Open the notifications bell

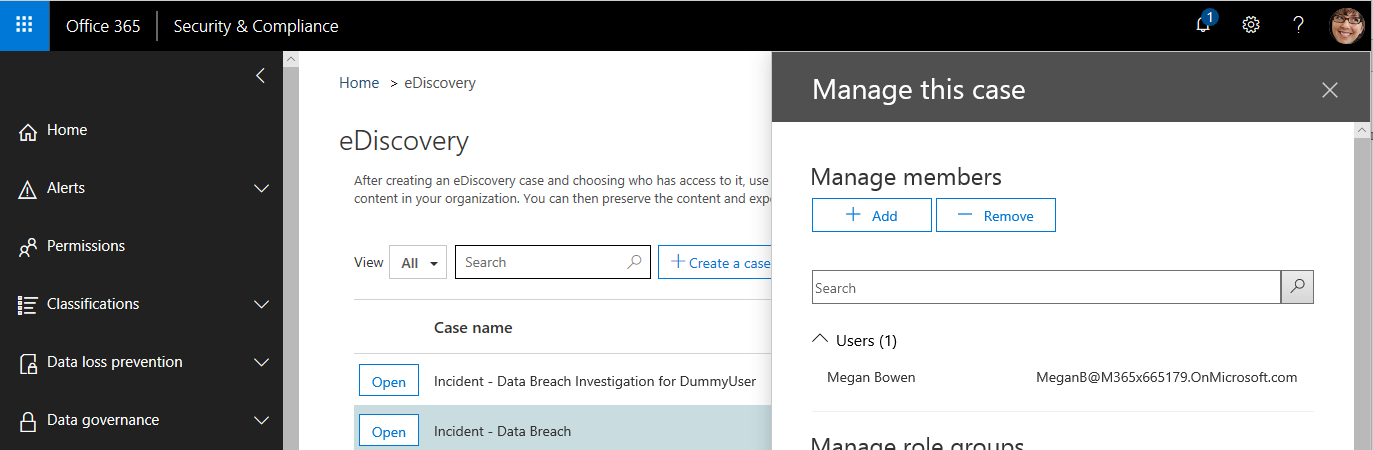click(1203, 25)
